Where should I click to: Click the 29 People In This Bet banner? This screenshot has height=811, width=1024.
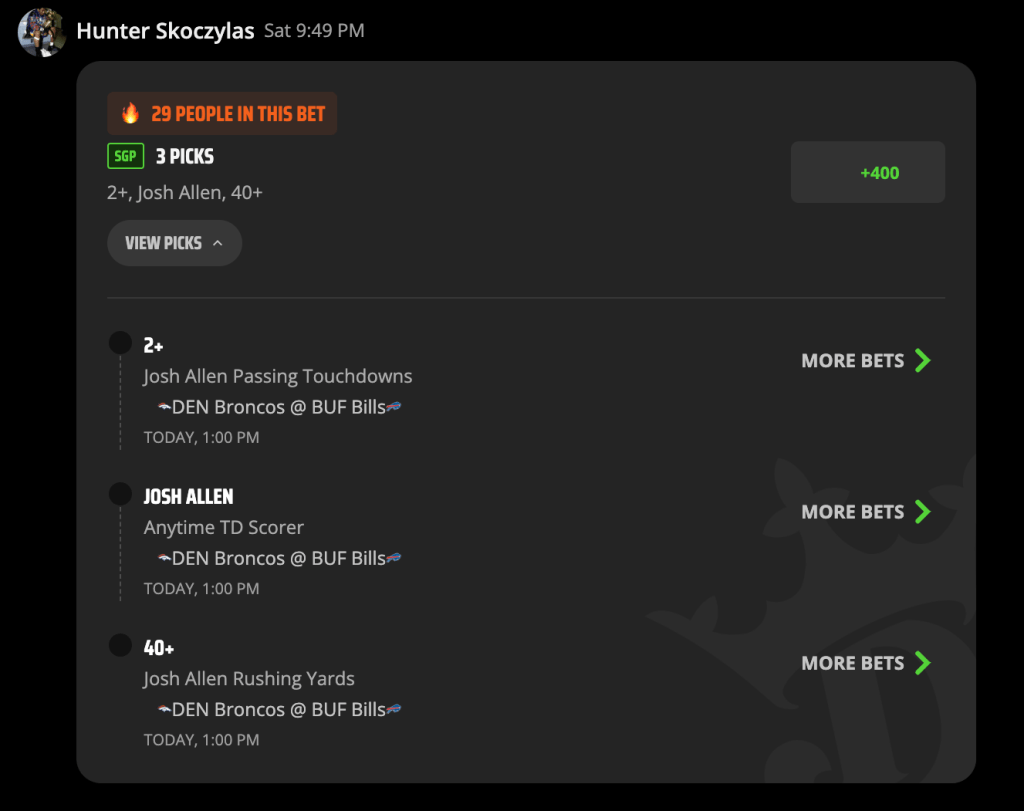click(222, 114)
